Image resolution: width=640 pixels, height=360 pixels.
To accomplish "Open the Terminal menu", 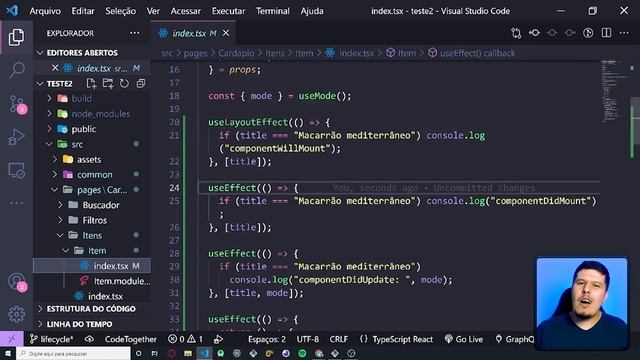I will 273,11.
